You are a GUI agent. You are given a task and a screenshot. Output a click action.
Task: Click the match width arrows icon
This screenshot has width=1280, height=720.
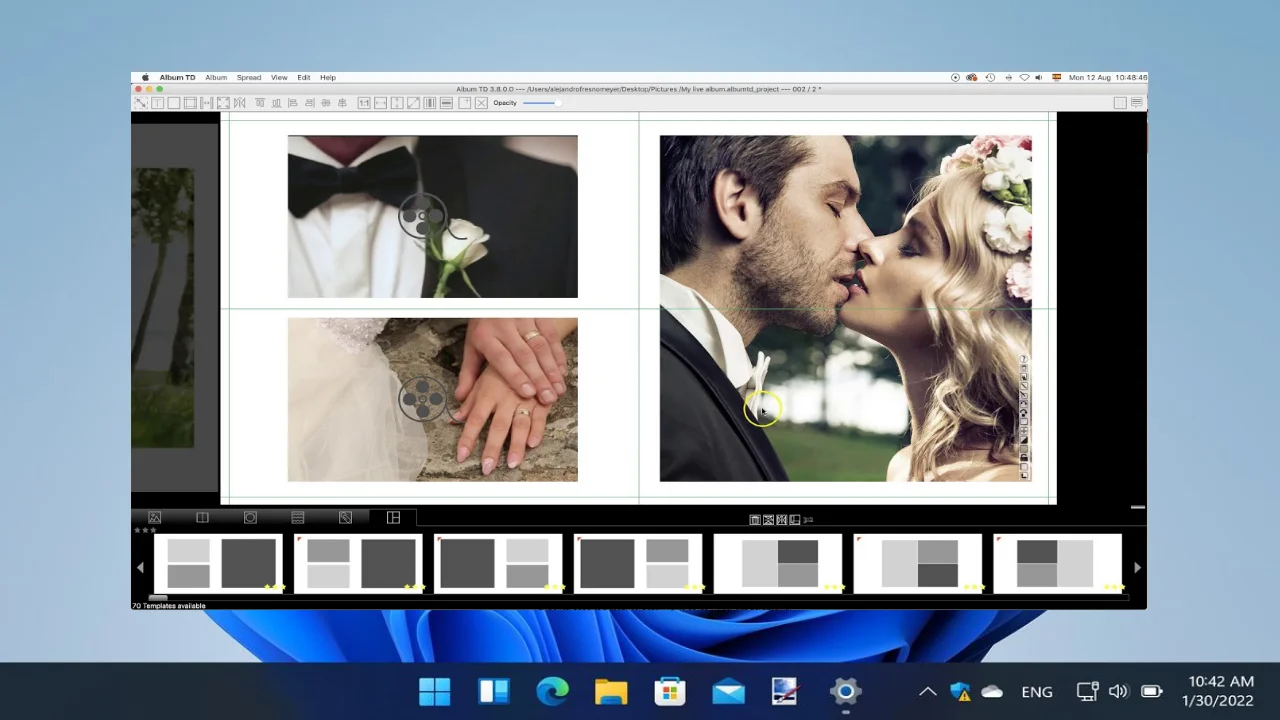(380, 103)
